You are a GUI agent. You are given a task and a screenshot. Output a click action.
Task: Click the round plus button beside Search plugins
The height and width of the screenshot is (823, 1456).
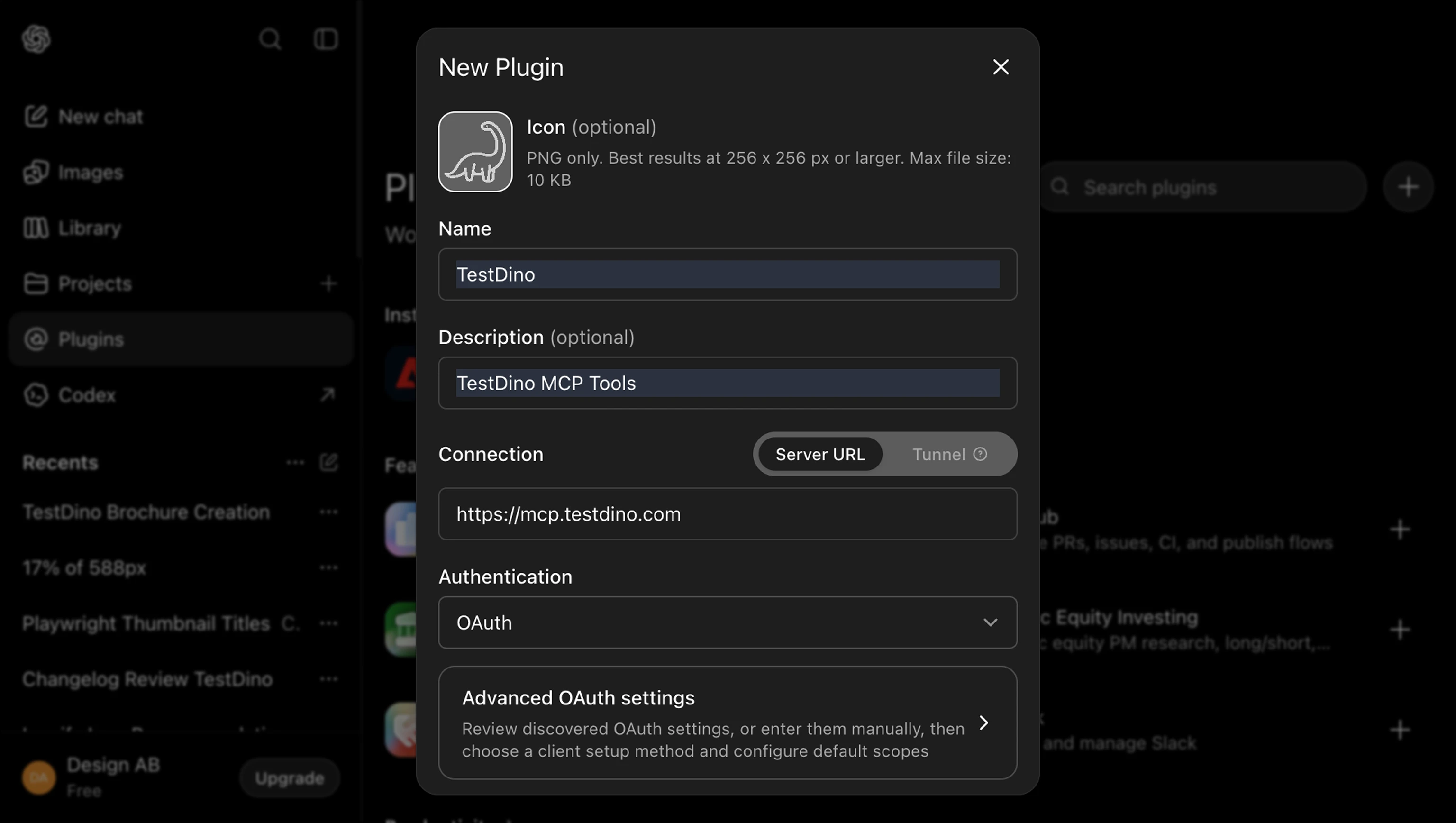click(x=1408, y=187)
